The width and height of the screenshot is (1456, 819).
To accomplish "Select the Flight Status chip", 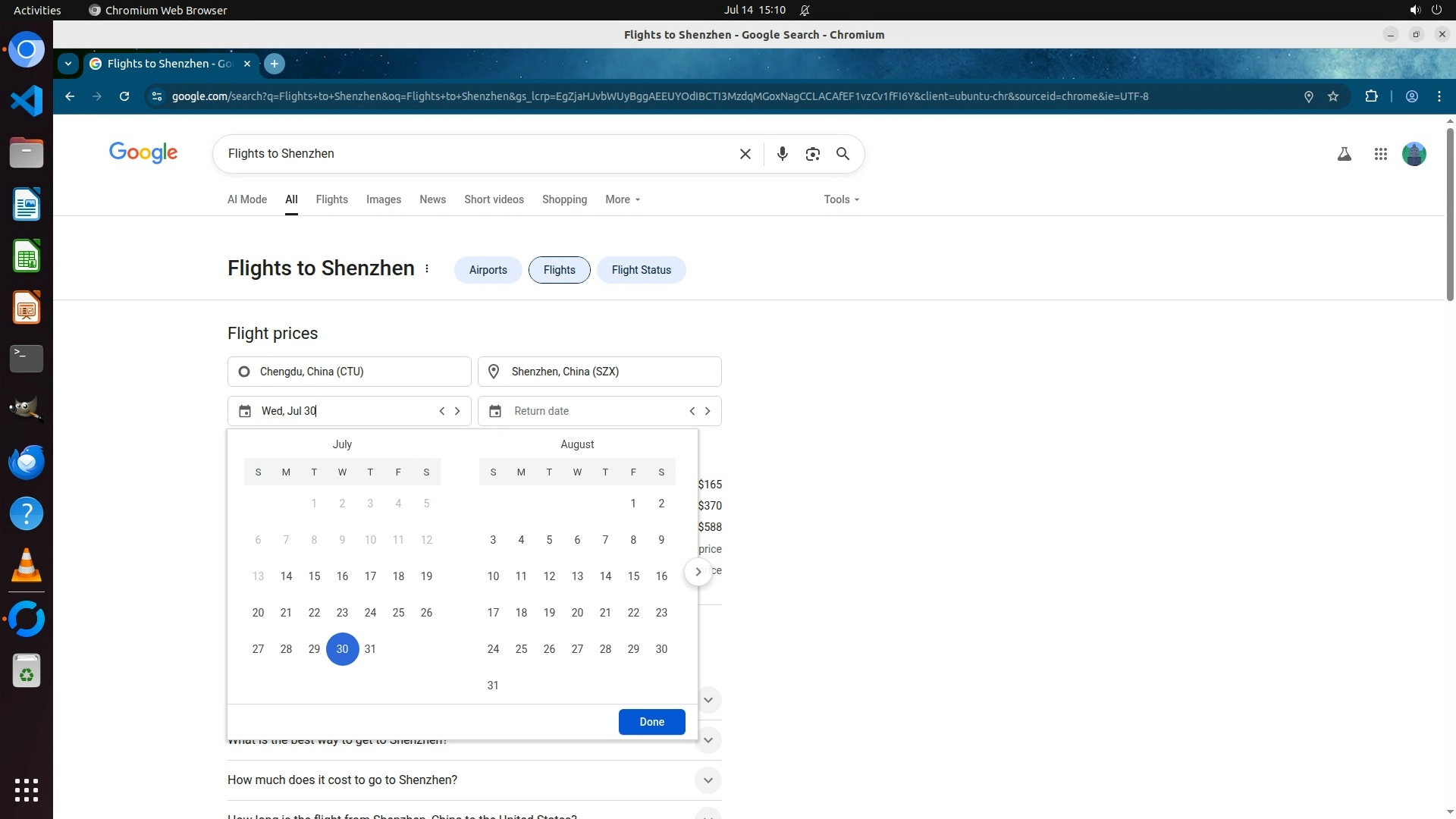I will point(641,270).
